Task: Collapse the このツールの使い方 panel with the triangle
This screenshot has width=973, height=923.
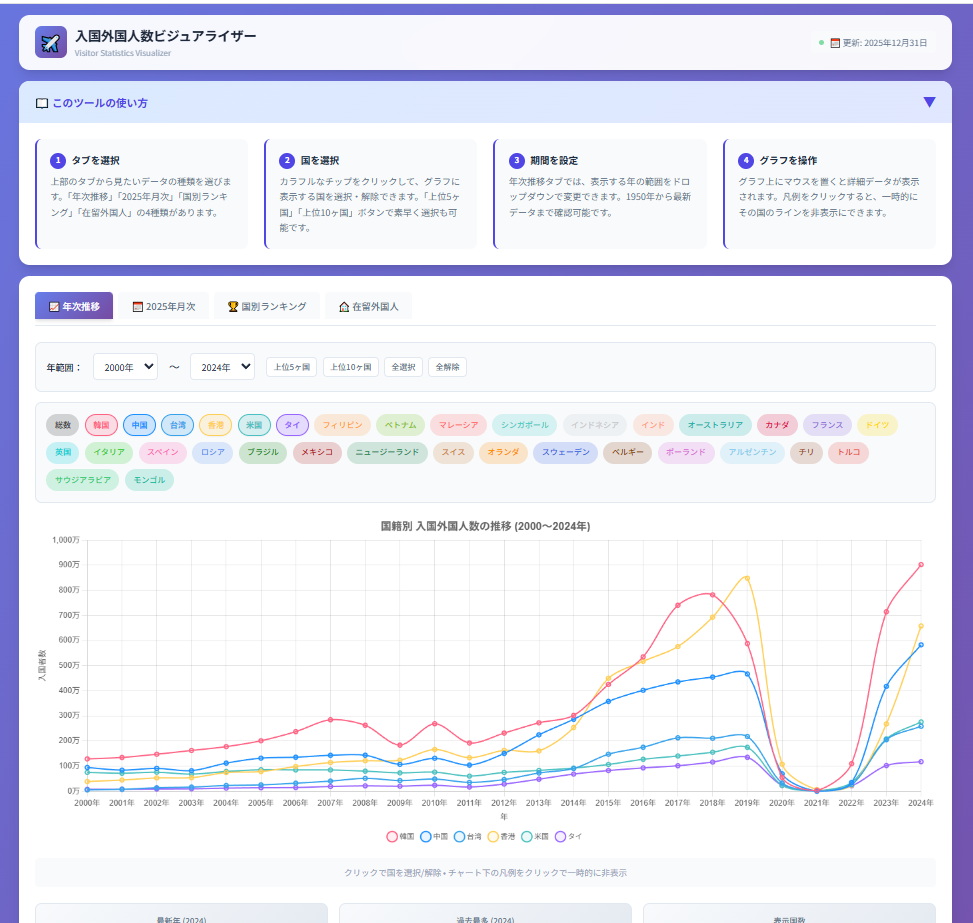Action: point(929,102)
